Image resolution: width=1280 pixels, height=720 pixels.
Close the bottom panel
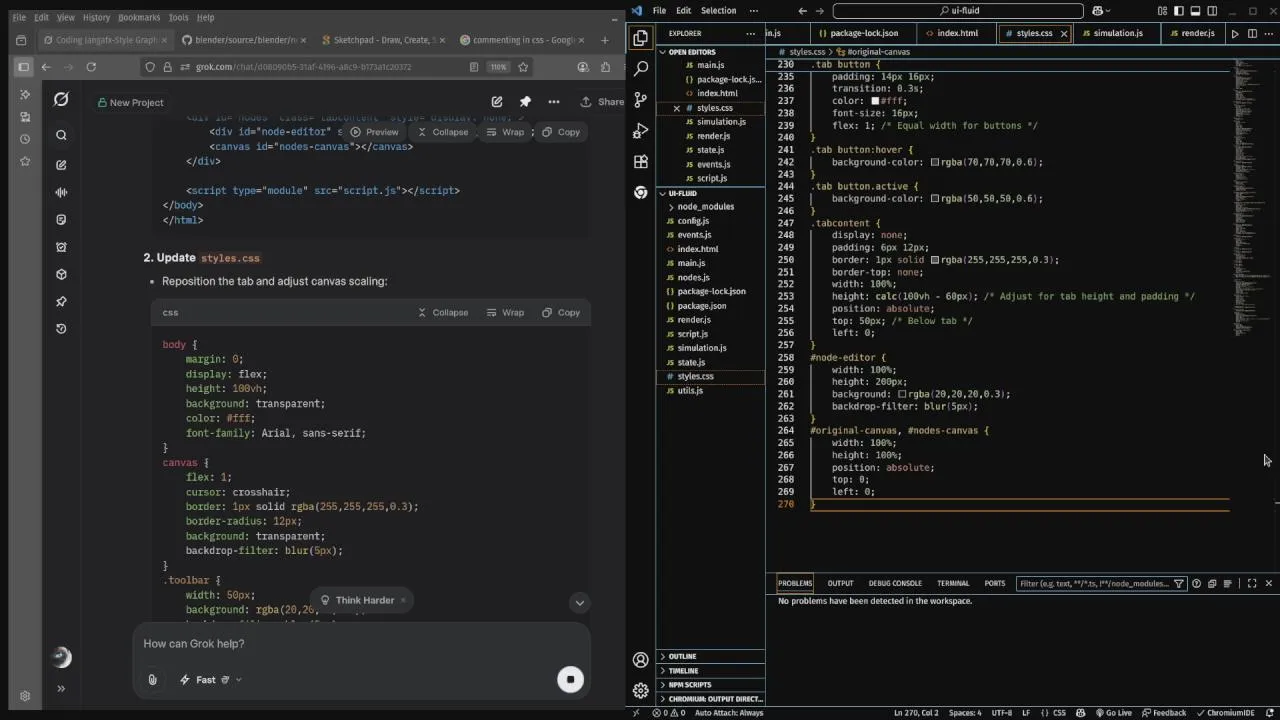1269,584
